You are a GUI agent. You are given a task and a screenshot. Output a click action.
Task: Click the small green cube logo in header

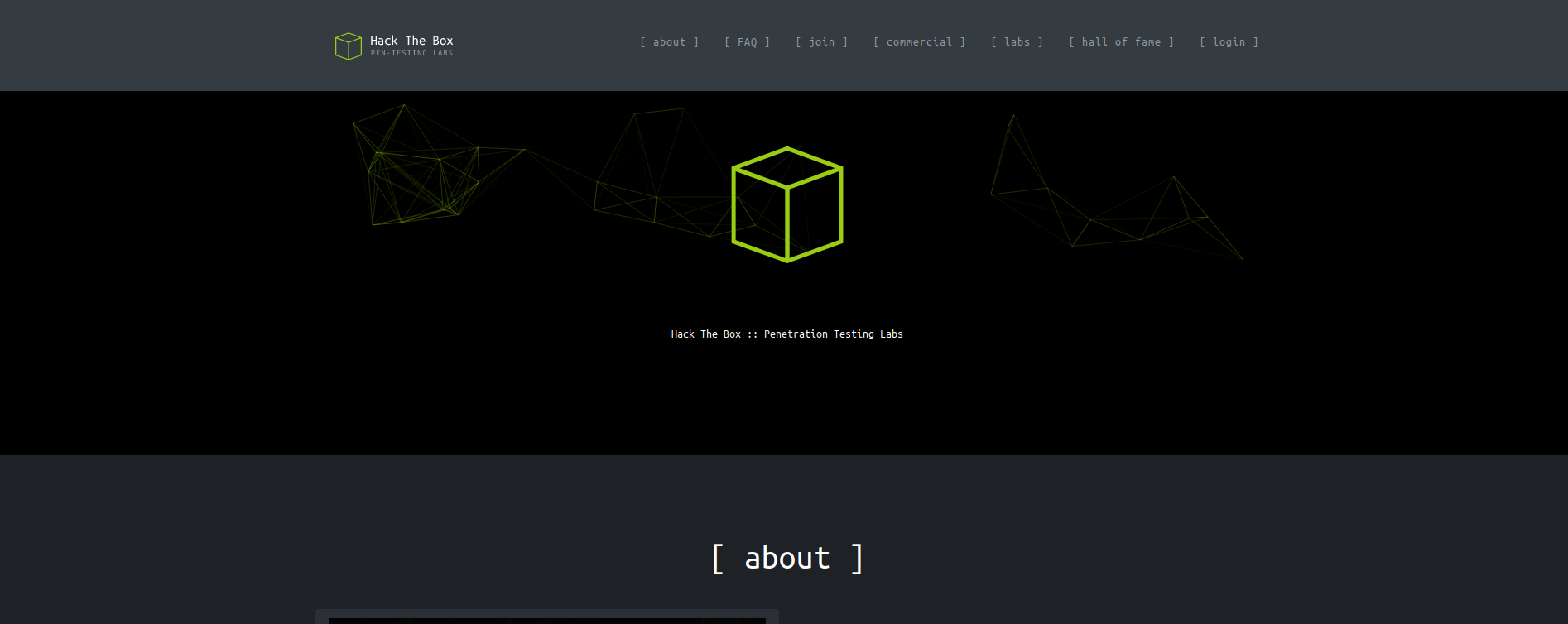click(348, 46)
